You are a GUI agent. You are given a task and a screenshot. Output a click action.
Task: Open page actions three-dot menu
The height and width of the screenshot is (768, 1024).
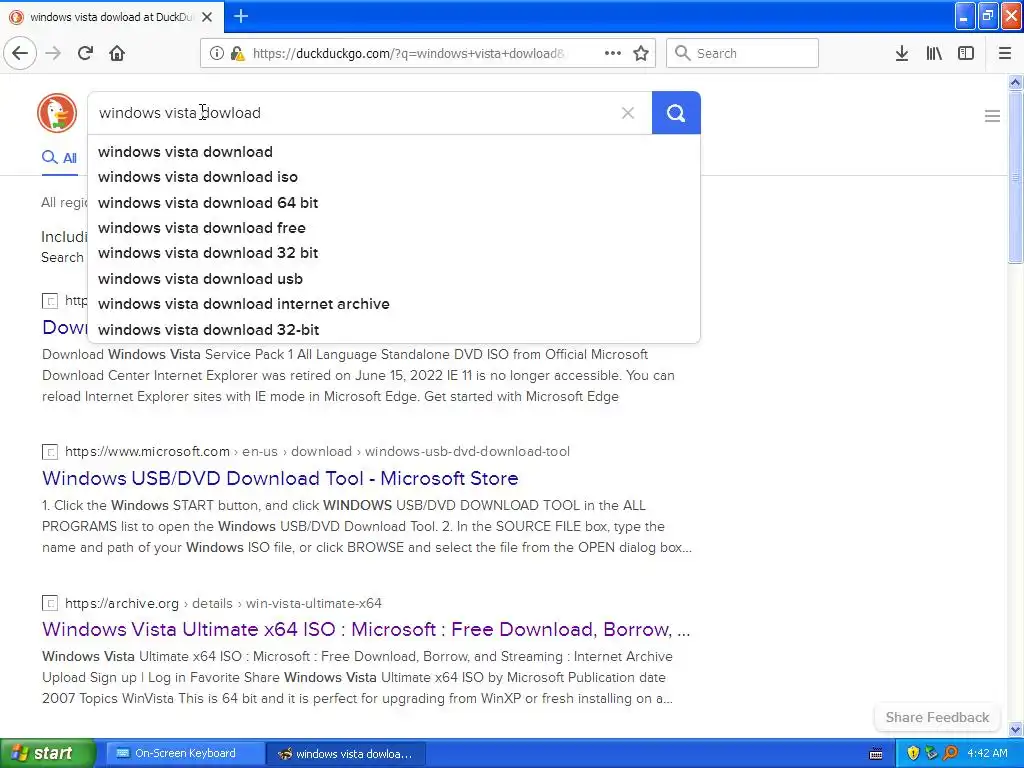(613, 53)
